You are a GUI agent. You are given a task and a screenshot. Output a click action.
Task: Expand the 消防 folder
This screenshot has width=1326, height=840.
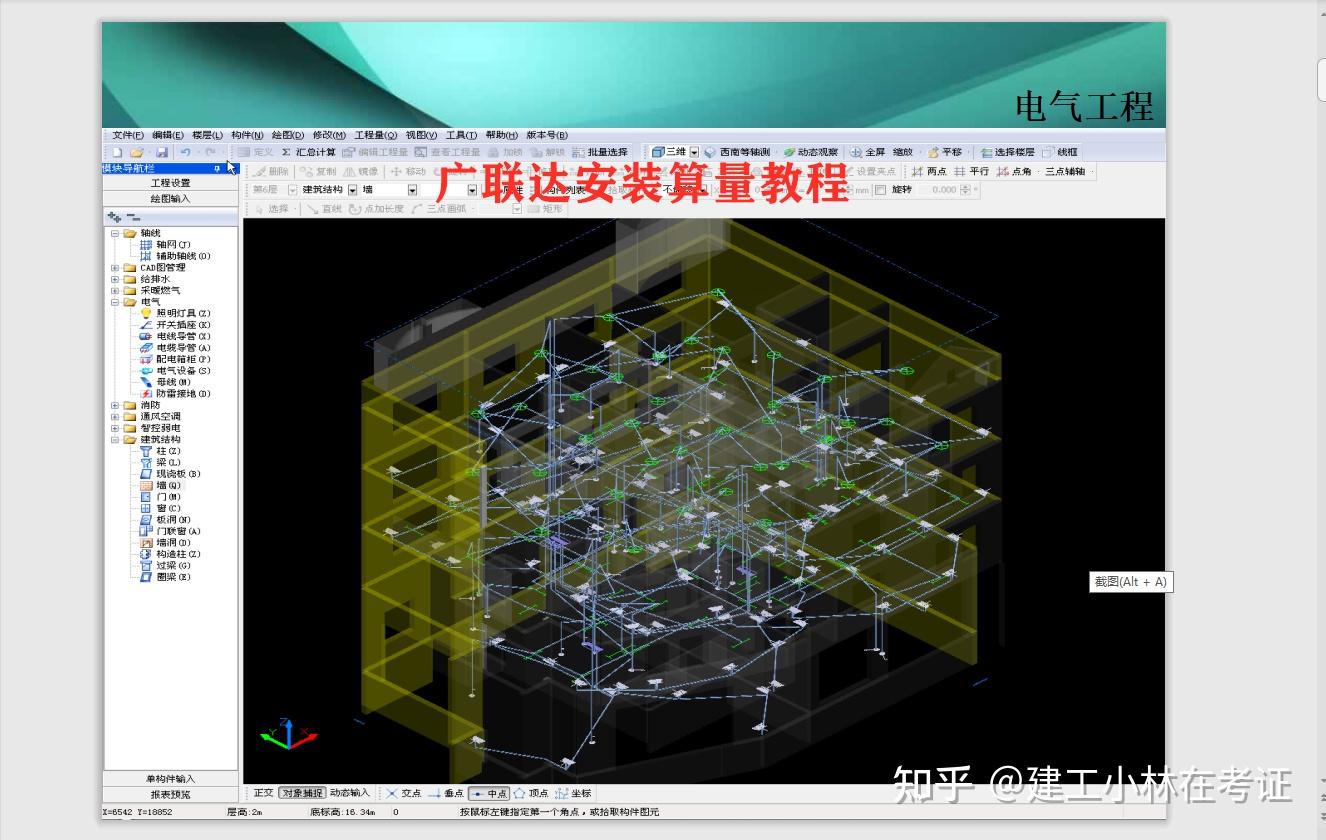[x=115, y=405]
